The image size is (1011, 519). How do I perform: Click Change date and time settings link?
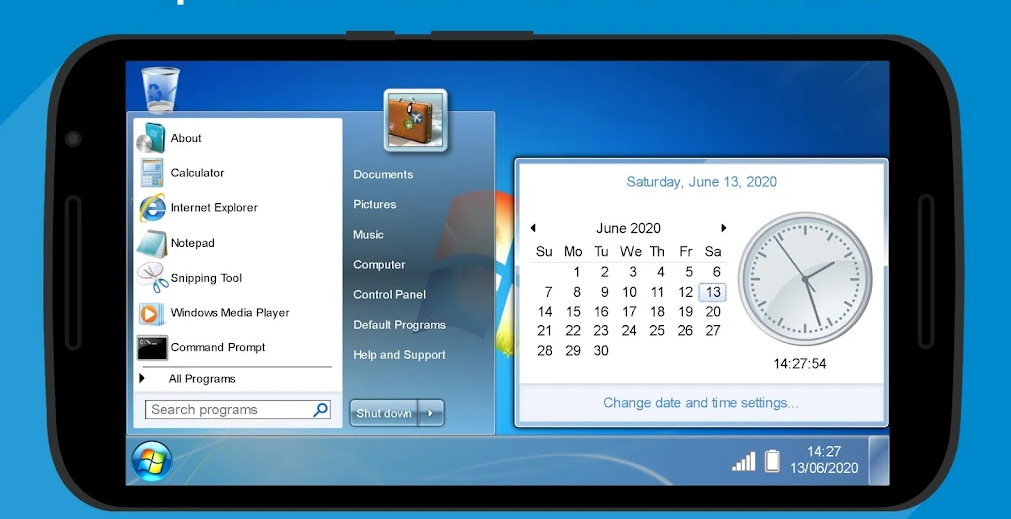point(701,403)
